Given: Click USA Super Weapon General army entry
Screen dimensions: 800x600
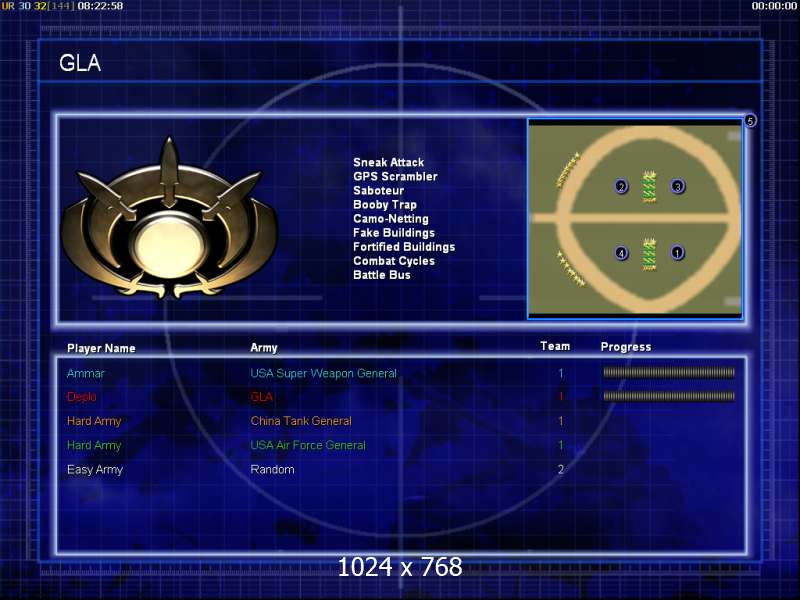Looking at the screenshot, I should click(x=323, y=373).
